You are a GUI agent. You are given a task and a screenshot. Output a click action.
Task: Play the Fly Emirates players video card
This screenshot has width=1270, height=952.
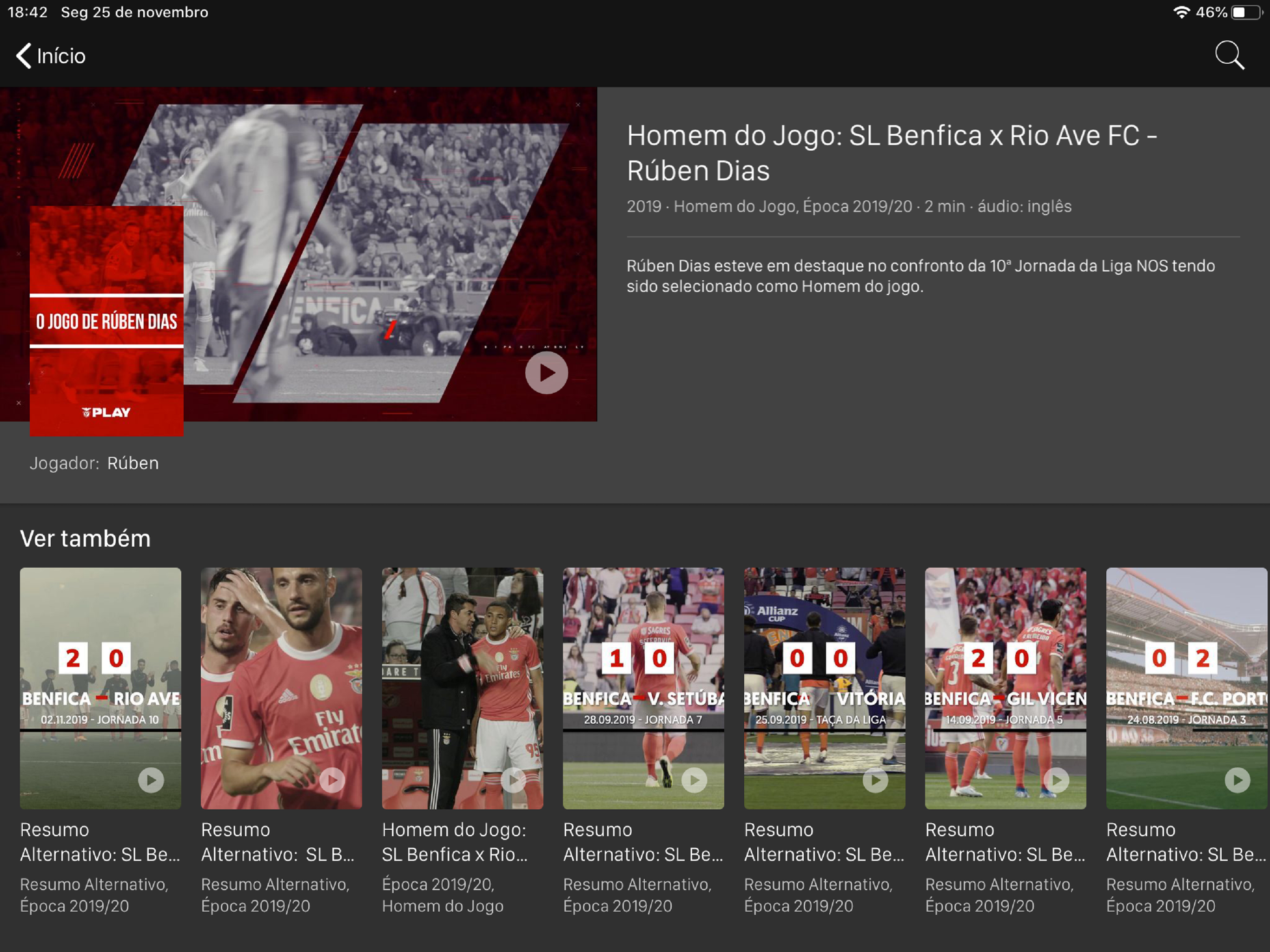click(332, 780)
